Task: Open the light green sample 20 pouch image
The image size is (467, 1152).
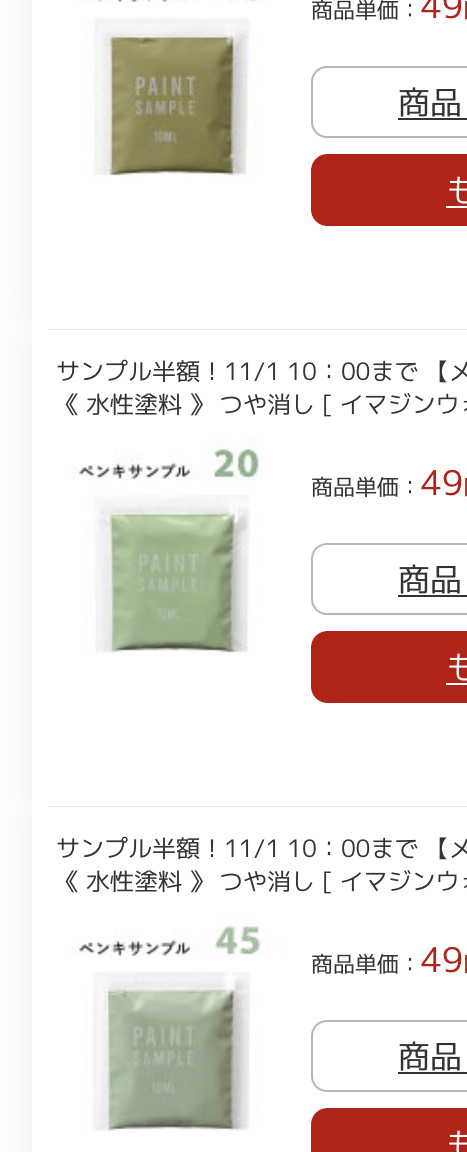Action: tap(172, 574)
